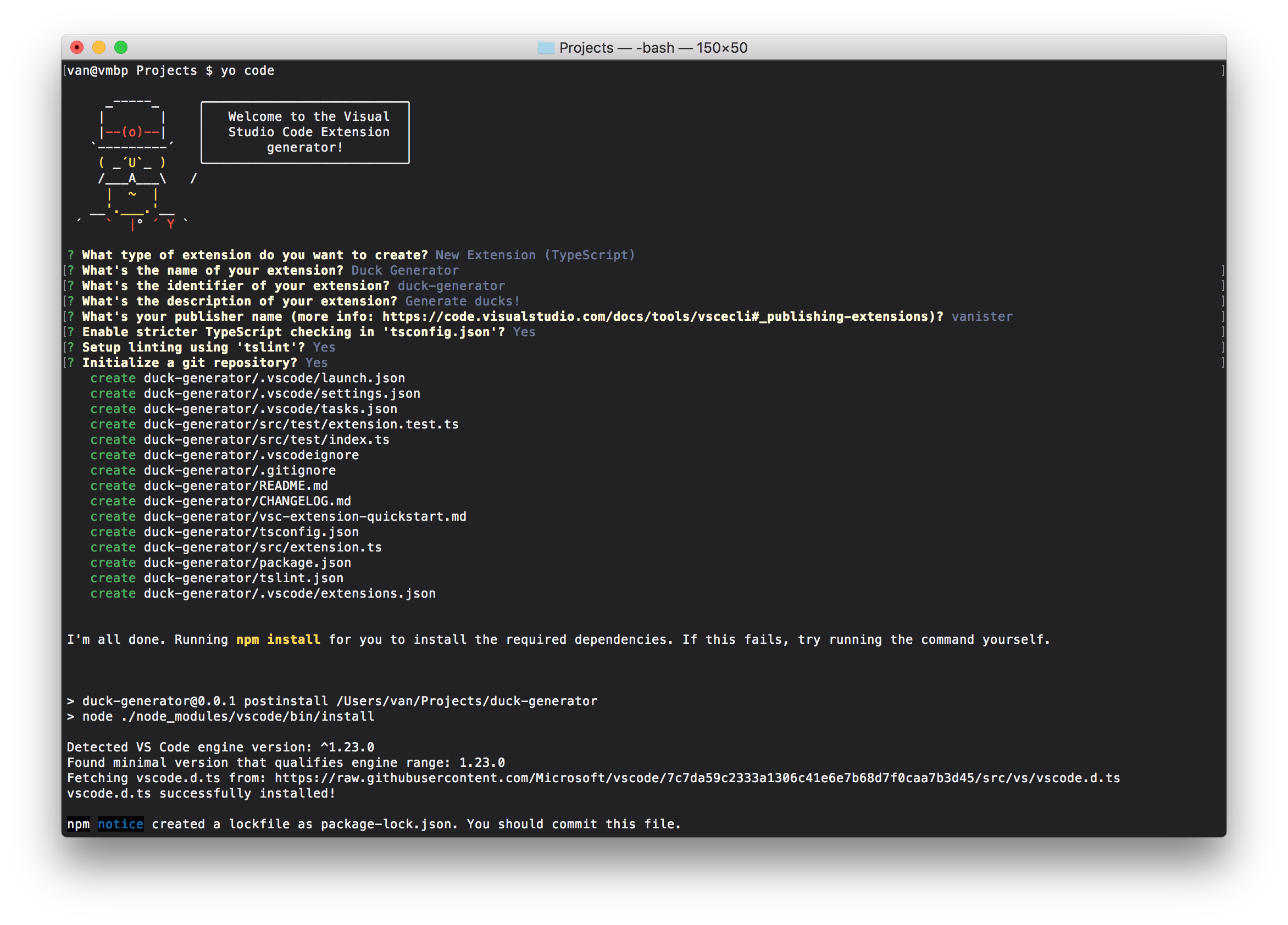Viewport: 1288px width, 925px height.
Task: Click the Yeoman ASCII art mascot
Action: coord(131,165)
